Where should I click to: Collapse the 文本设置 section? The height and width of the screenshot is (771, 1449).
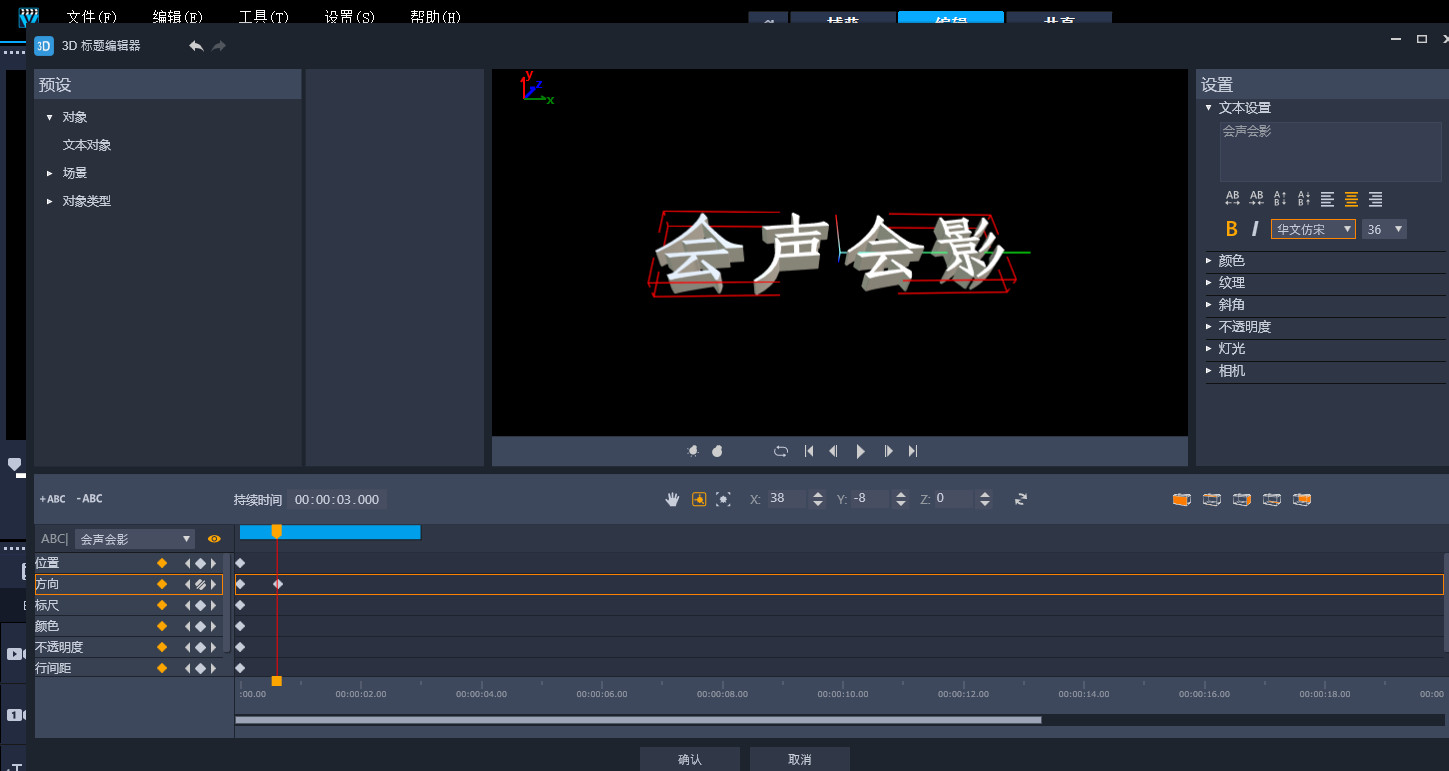[x=1209, y=108]
